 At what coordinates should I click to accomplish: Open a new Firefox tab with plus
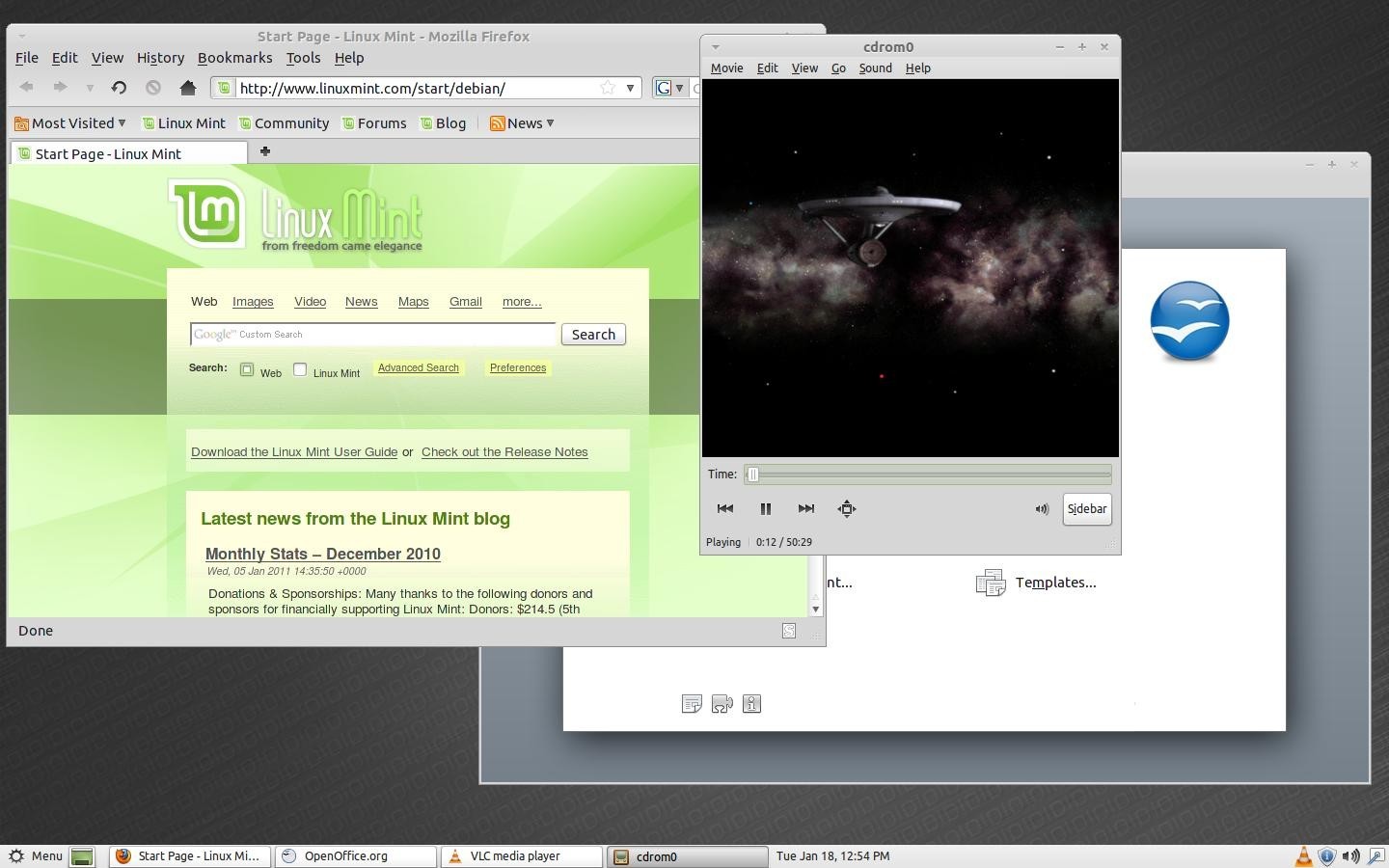[265, 151]
